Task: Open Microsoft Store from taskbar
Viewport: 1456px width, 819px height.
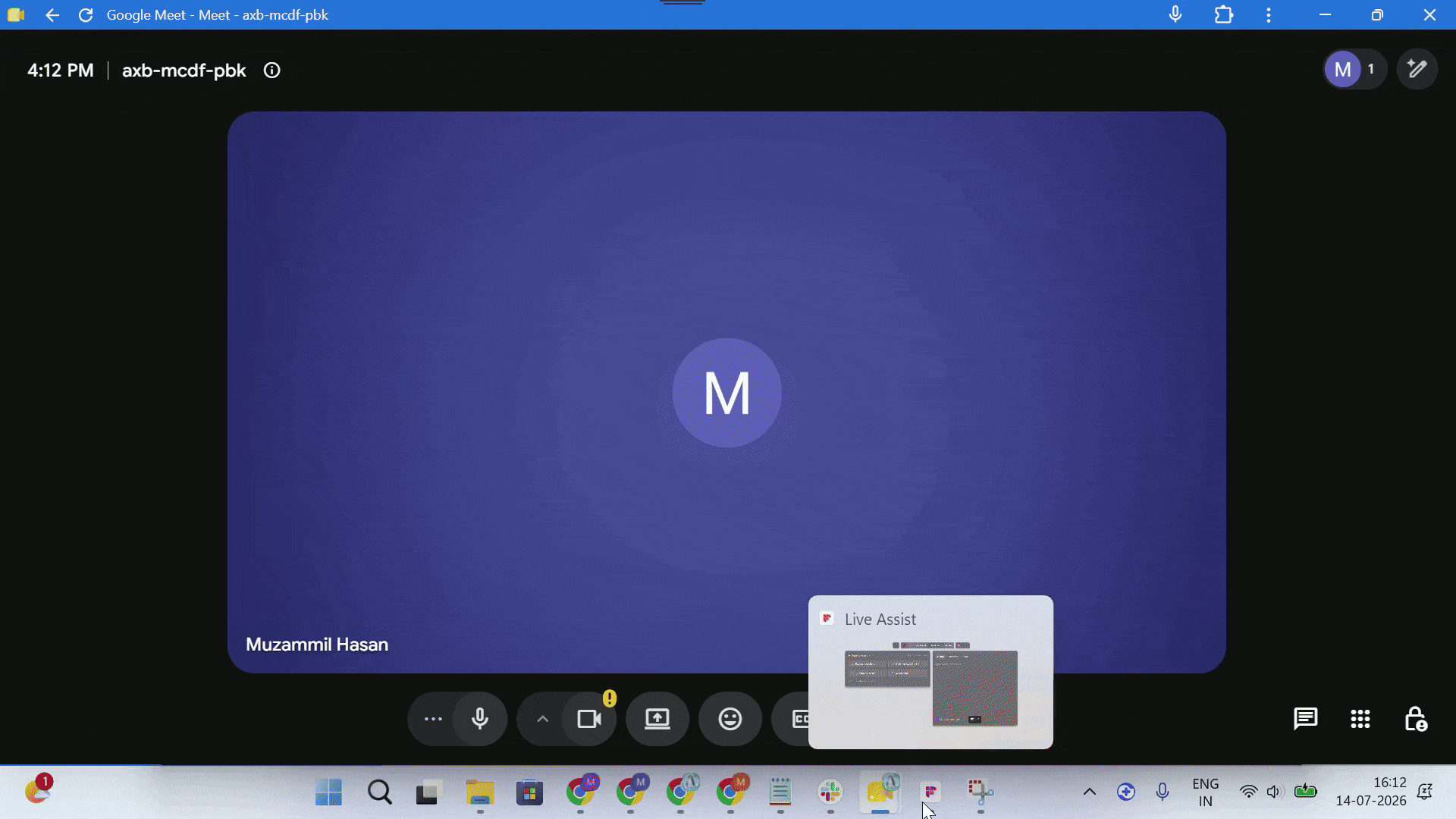Action: point(529,792)
